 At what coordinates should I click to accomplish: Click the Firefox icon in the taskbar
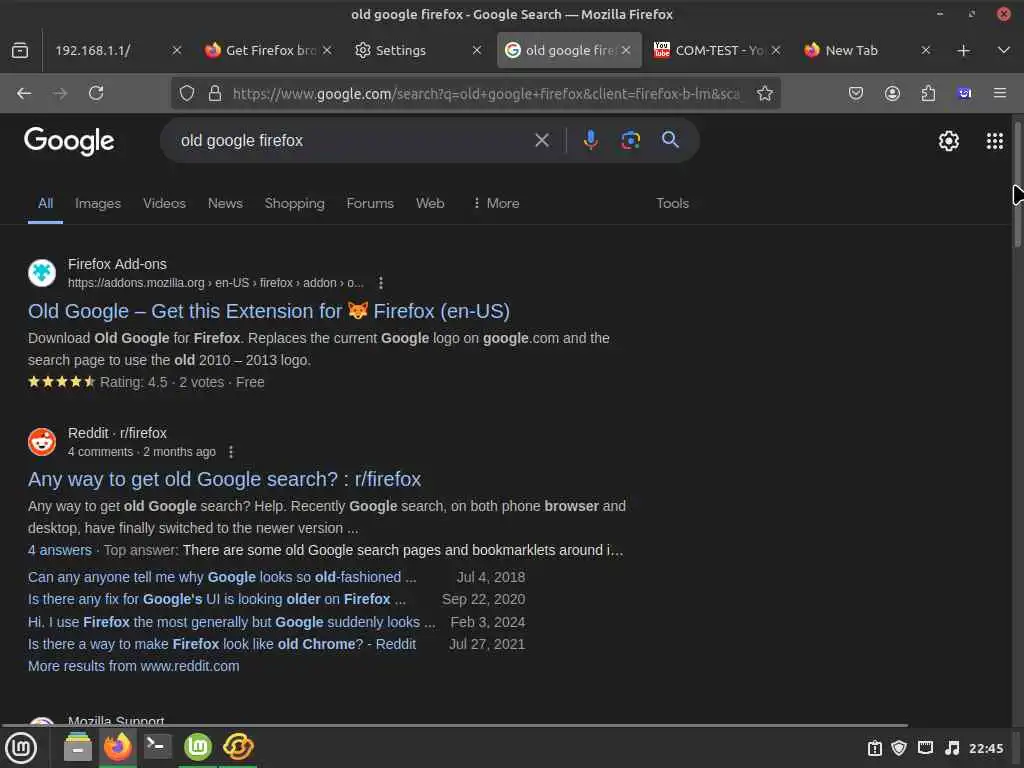point(118,746)
